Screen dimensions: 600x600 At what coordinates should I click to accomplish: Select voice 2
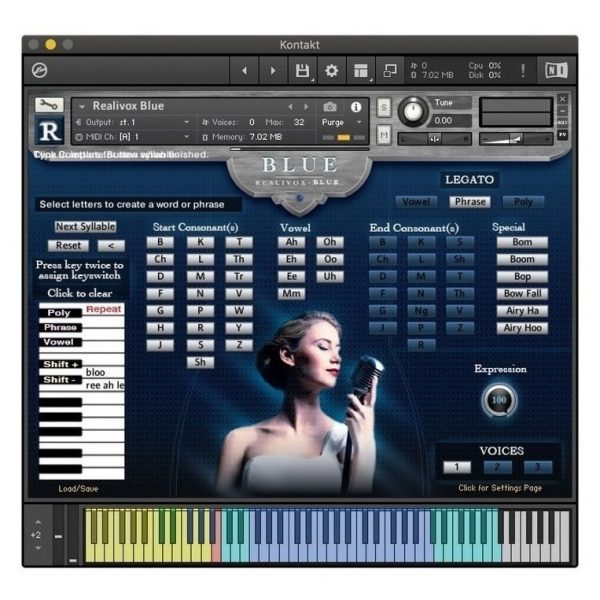coord(497,467)
